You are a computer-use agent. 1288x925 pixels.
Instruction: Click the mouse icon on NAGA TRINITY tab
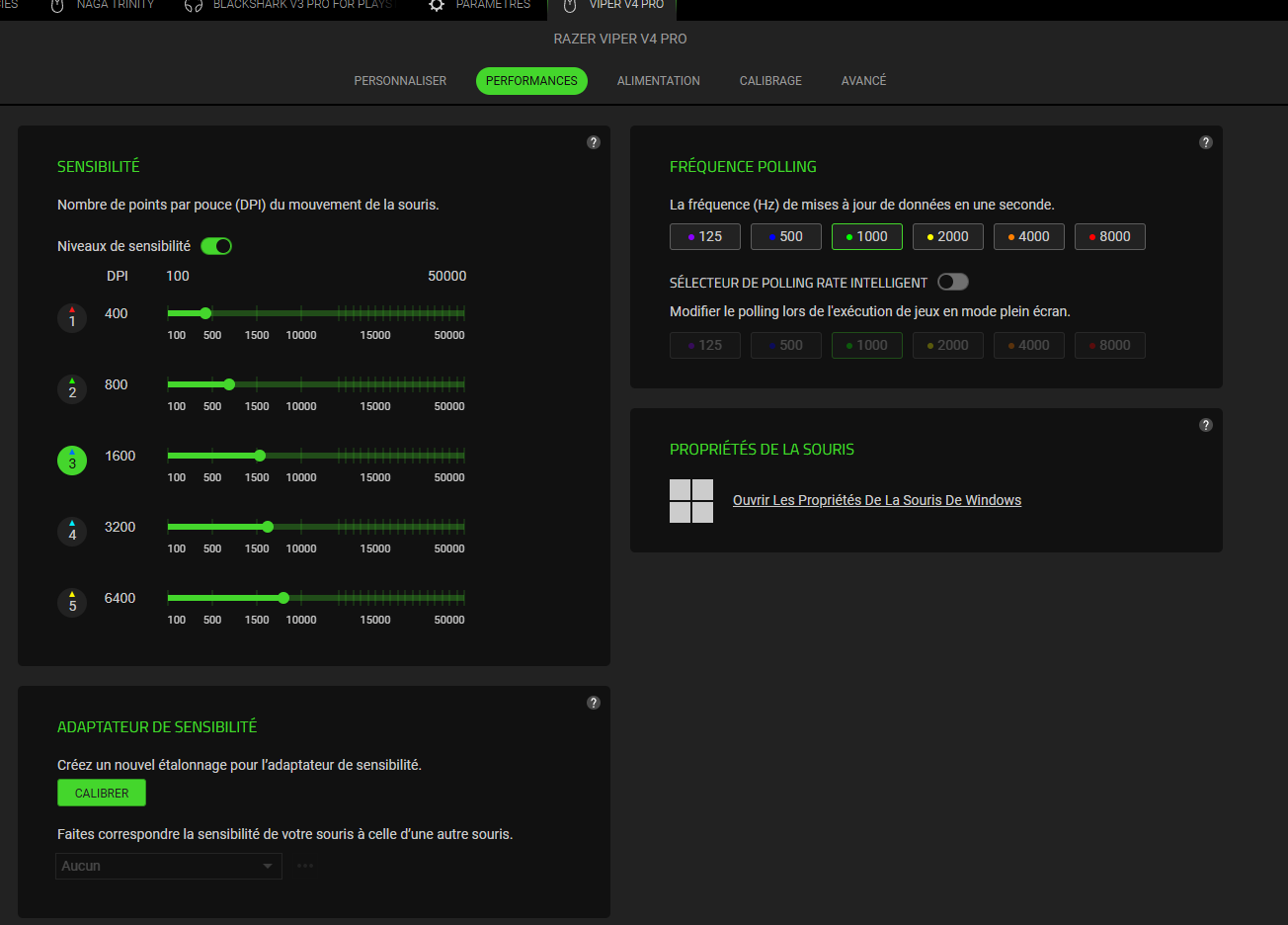[x=57, y=5]
